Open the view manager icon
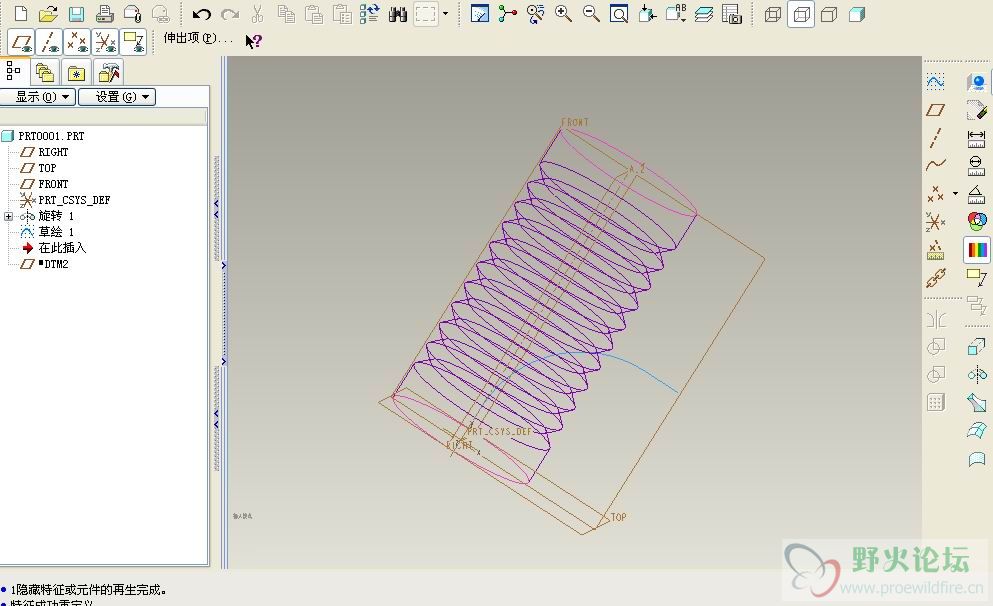Screen dimensions: 993x606 pos(731,14)
